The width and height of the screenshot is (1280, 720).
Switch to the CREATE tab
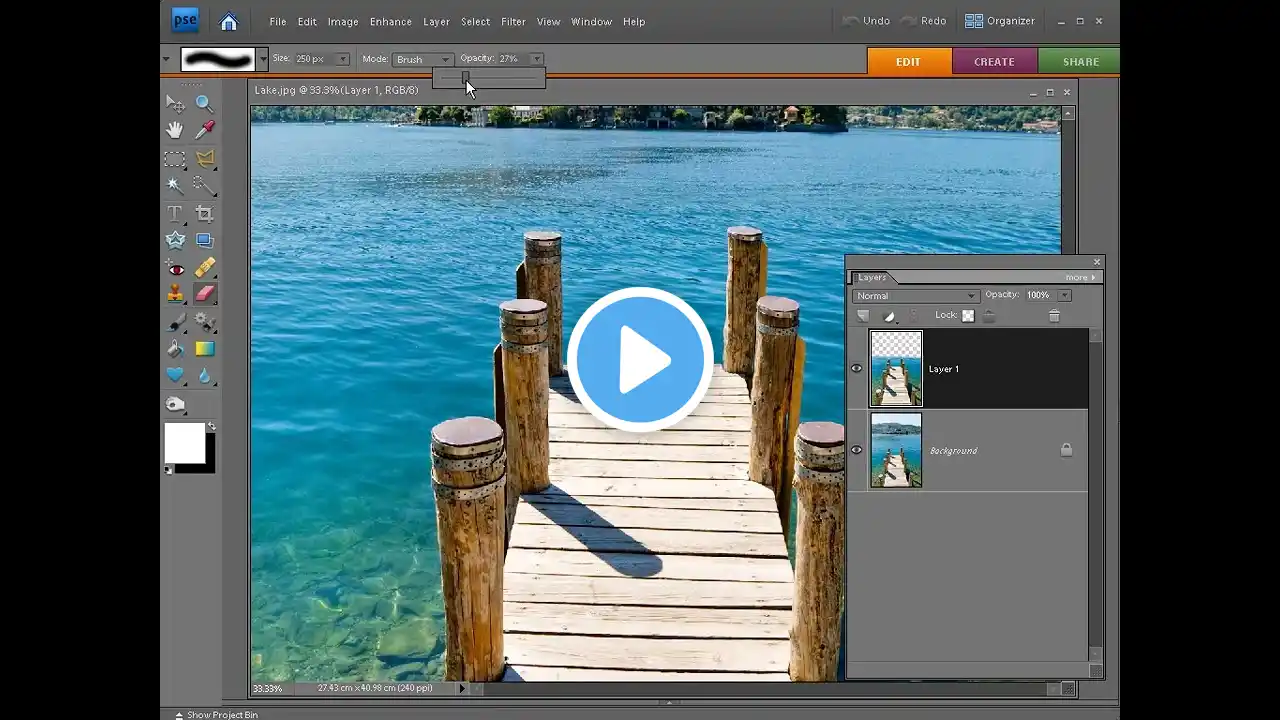click(x=994, y=61)
